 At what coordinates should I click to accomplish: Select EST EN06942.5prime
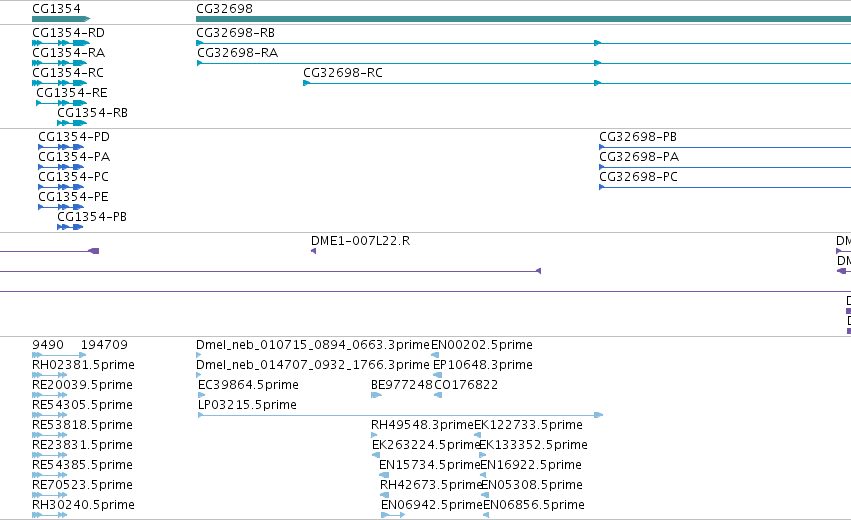click(431, 505)
